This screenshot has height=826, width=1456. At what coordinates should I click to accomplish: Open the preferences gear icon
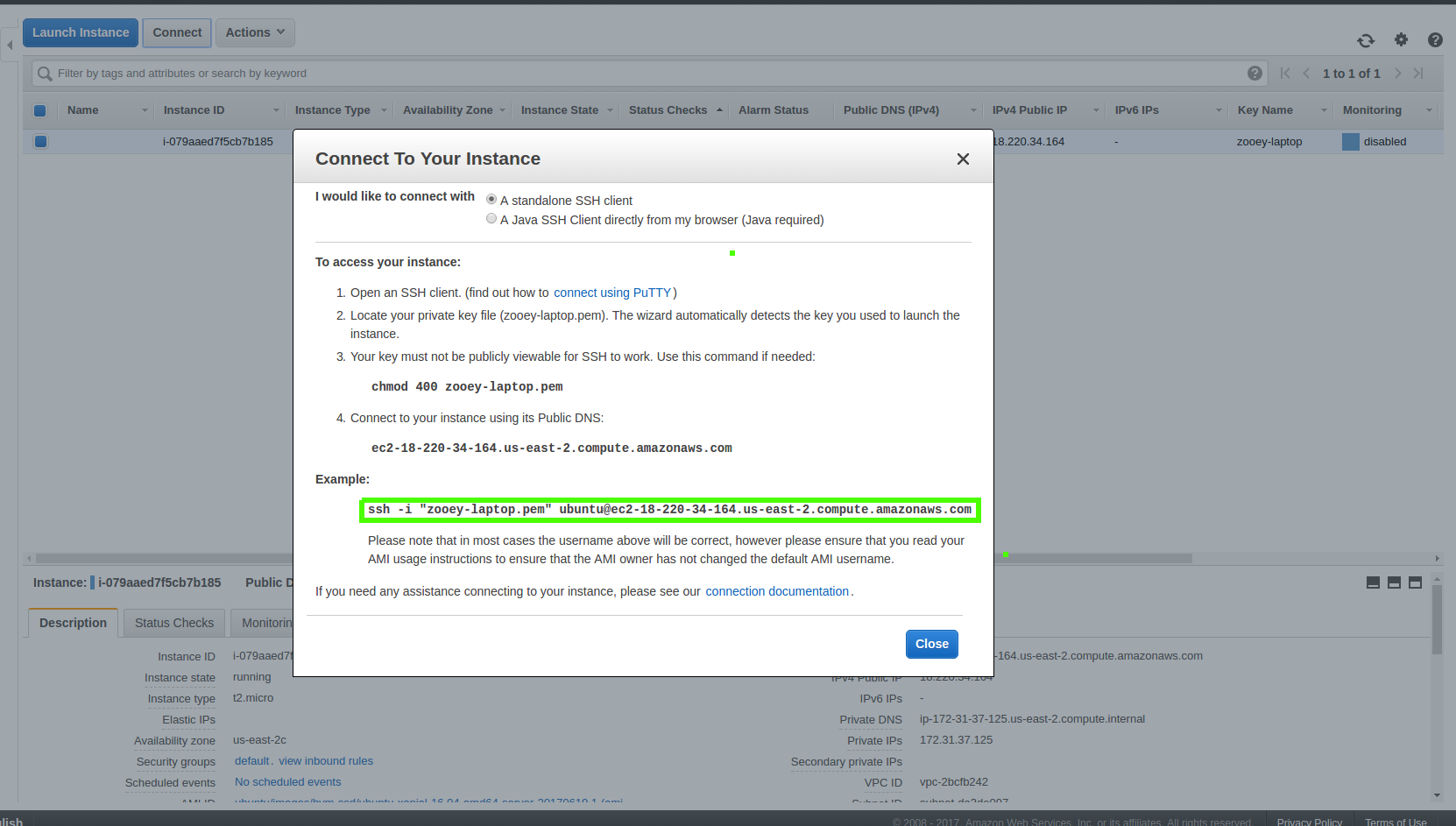click(1401, 40)
